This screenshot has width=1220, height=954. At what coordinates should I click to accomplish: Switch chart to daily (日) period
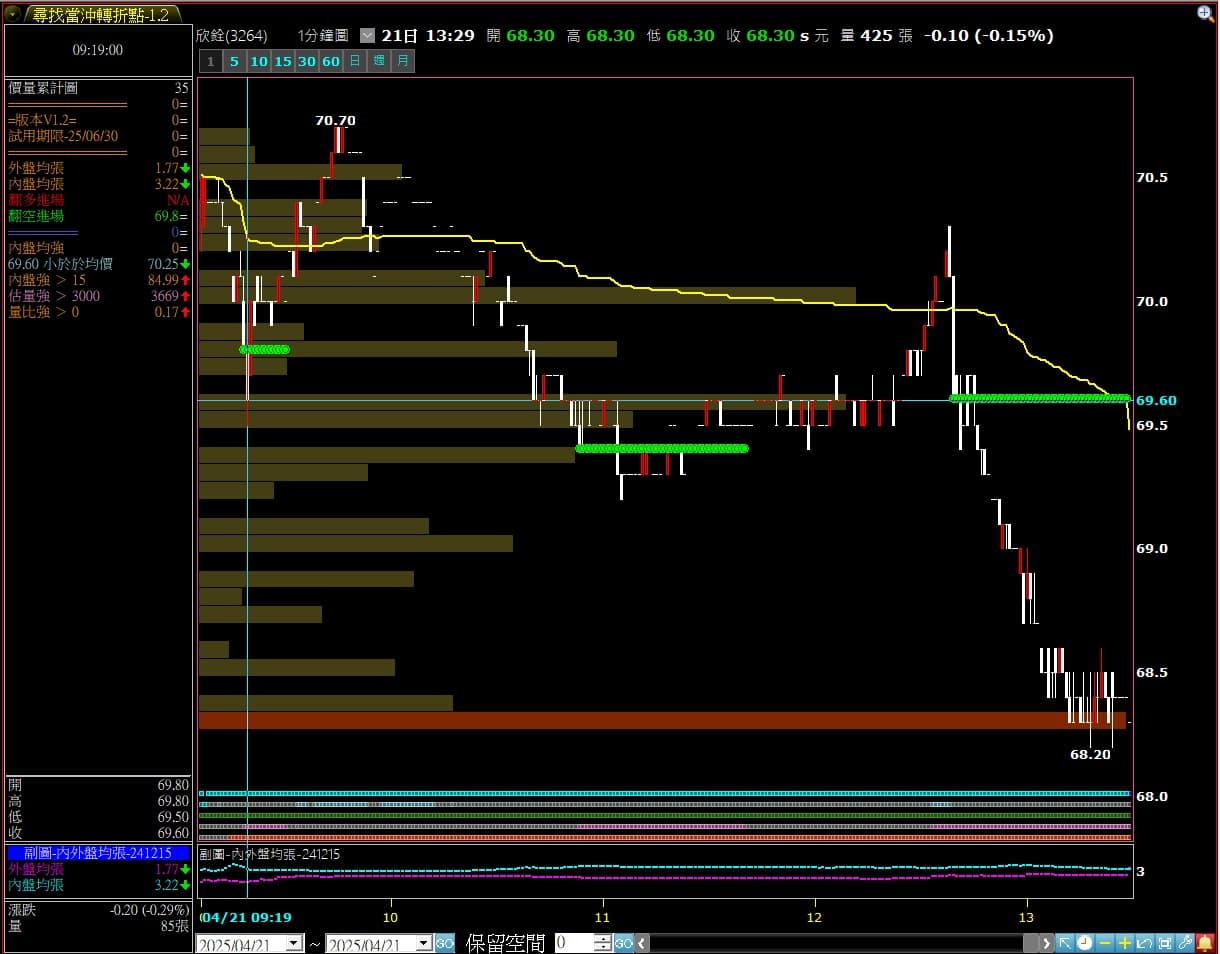[355, 61]
